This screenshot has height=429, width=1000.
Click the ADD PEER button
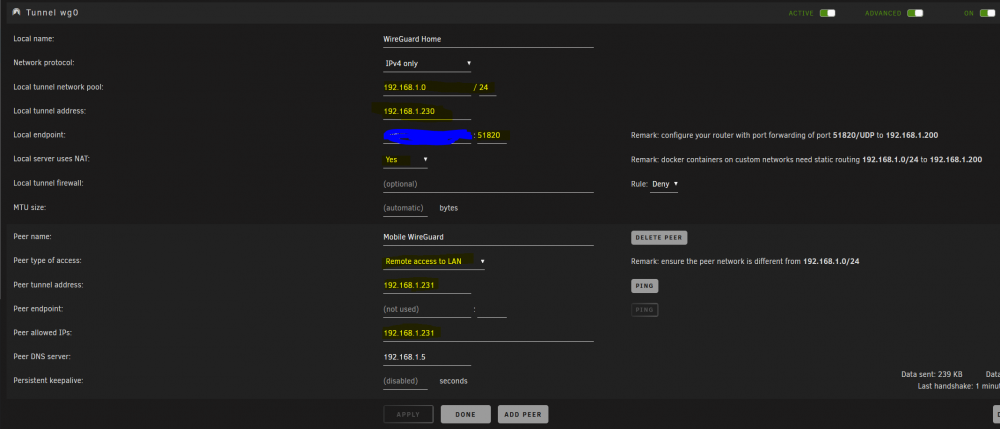click(523, 414)
